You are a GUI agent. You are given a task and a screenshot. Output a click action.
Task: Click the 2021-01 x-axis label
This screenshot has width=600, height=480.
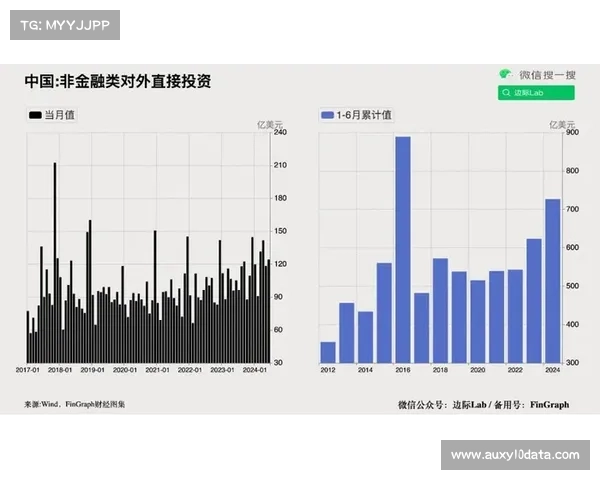coord(158,370)
